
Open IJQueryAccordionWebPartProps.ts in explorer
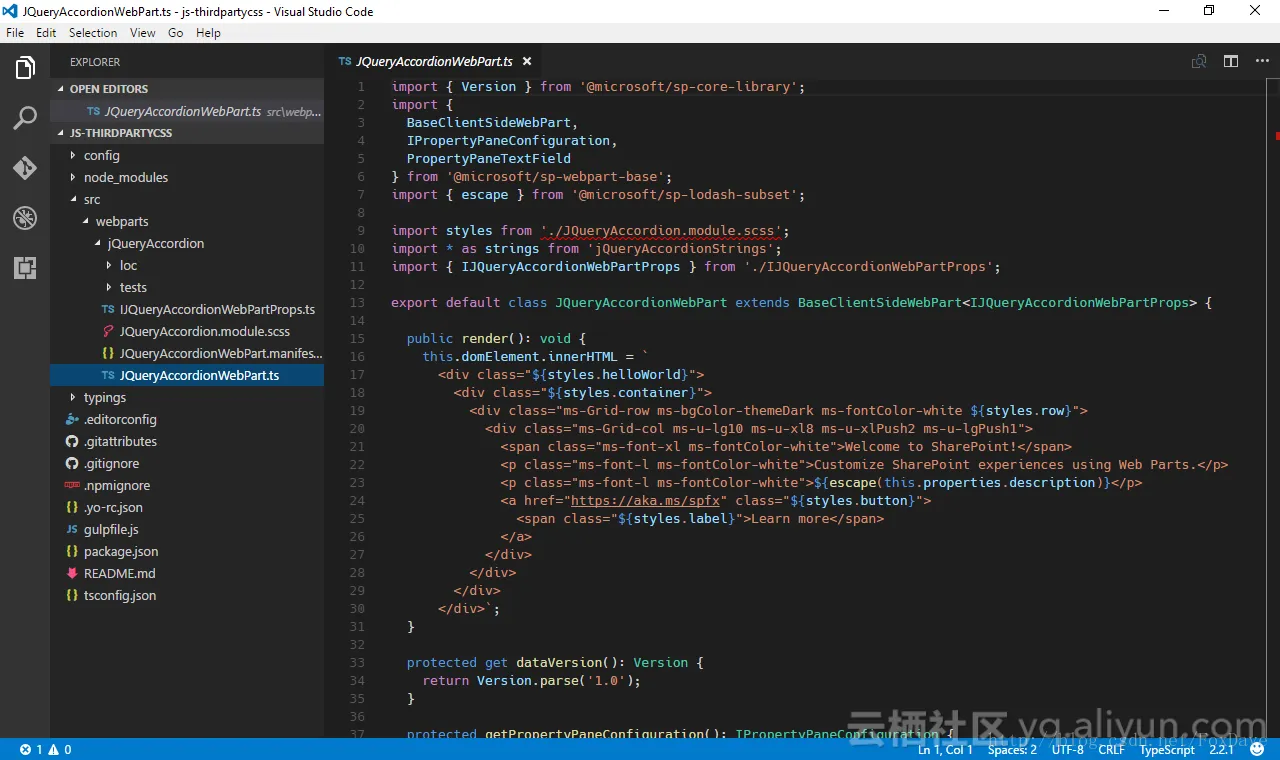[x=187, y=309]
